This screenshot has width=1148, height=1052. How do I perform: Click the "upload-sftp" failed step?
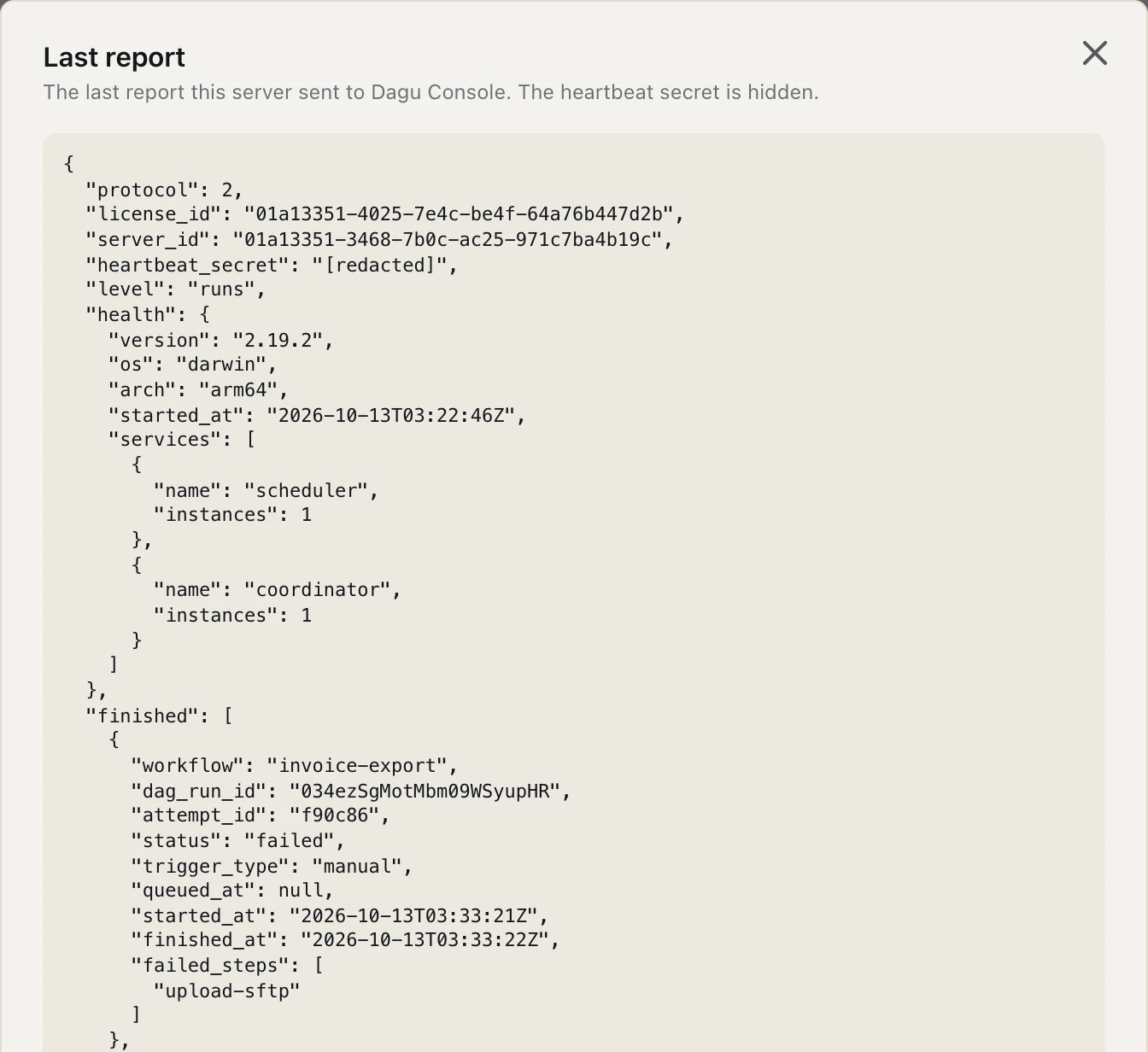click(x=226, y=991)
